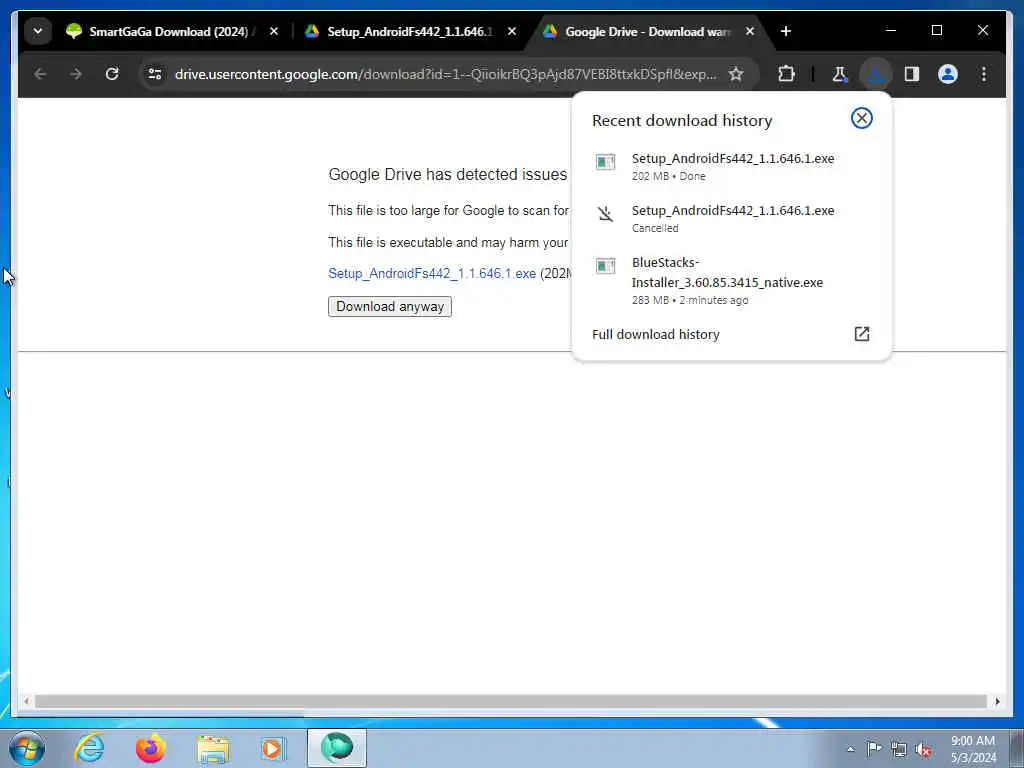Launch Firefox from taskbar
This screenshot has height=768, width=1024.
point(151,748)
